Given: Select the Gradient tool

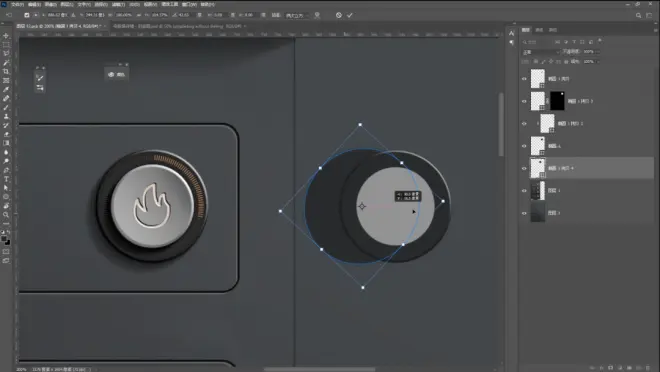Looking at the screenshot, I should point(6,143).
